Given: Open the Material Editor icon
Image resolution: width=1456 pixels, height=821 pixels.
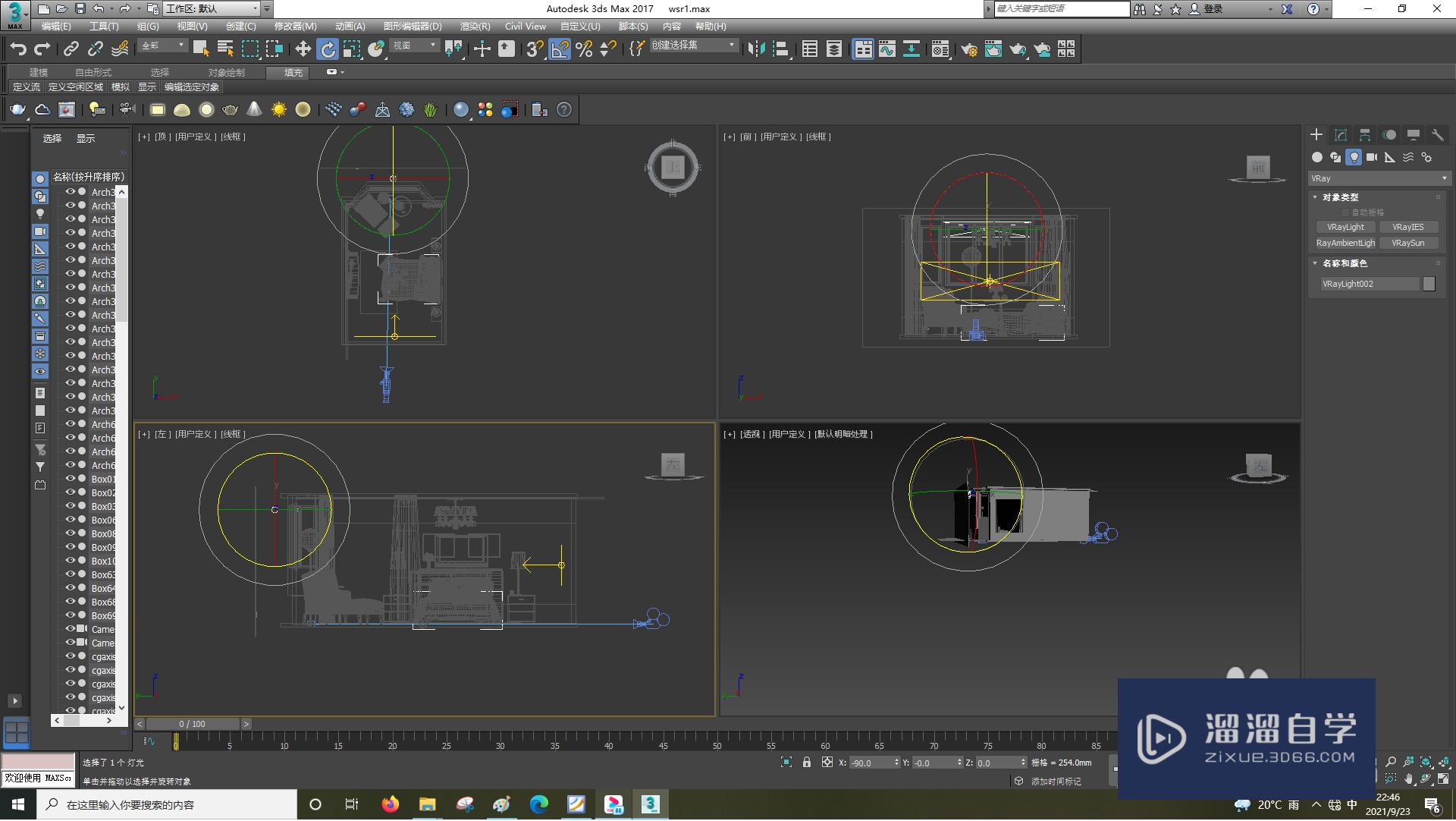Looking at the screenshot, I should click(x=940, y=49).
